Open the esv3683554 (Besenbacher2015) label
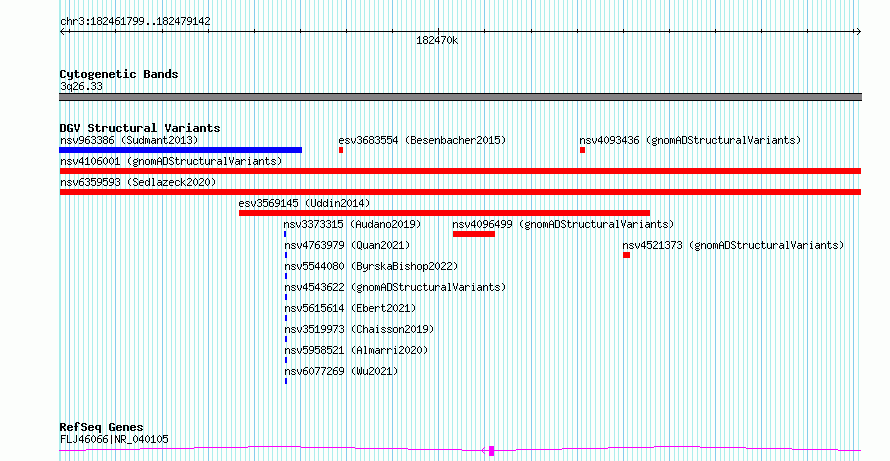The image size is (890, 461). click(x=422, y=140)
